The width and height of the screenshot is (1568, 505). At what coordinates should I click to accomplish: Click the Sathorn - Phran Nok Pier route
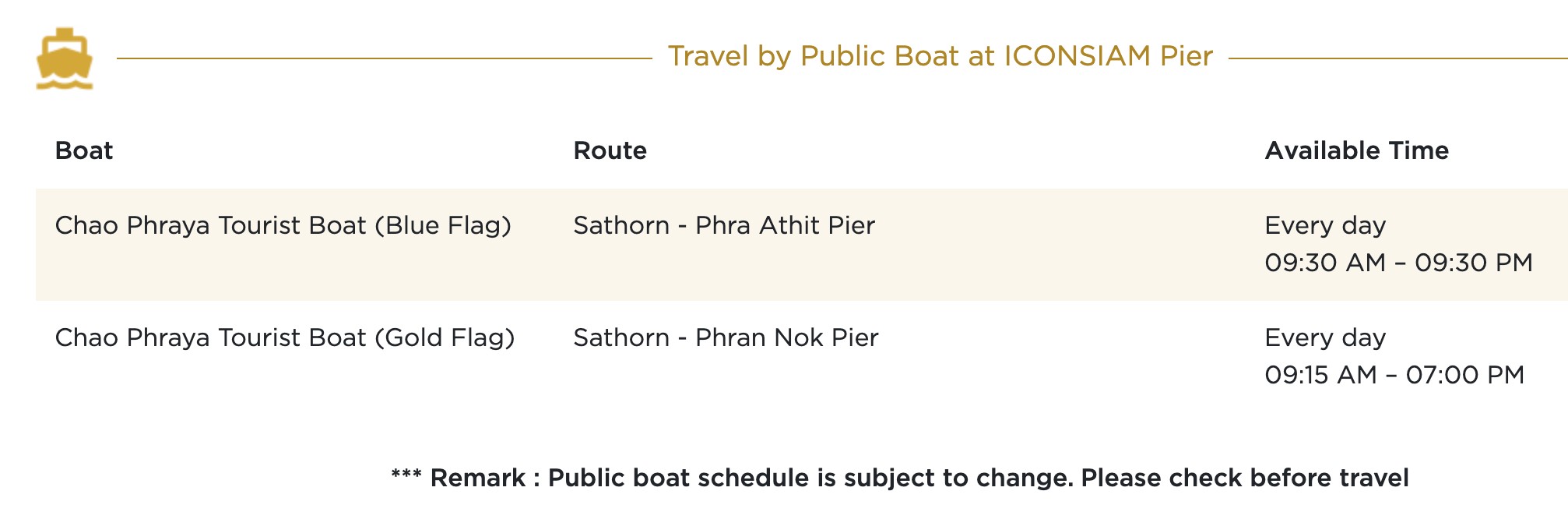(726, 337)
